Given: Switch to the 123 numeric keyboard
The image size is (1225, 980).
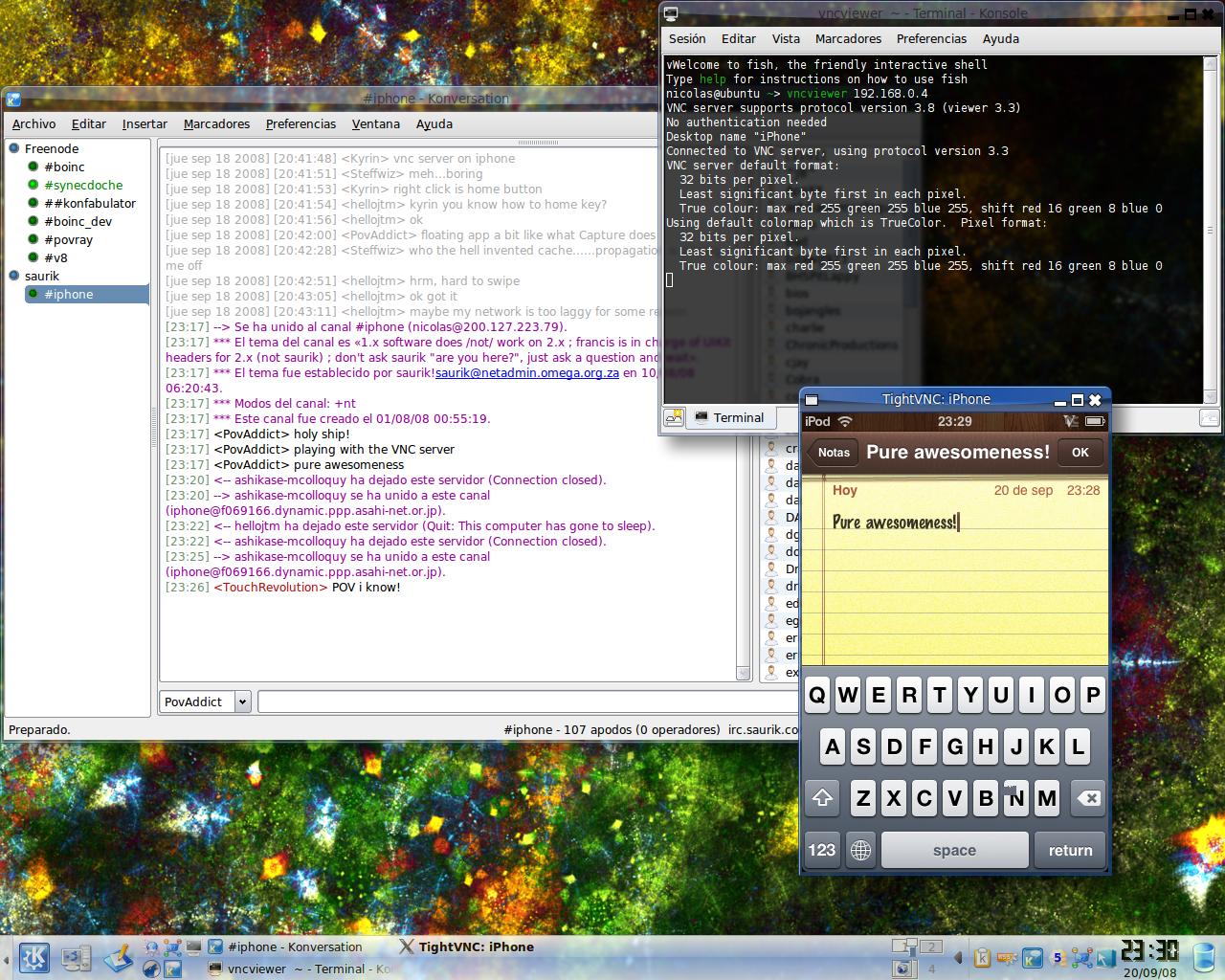Looking at the screenshot, I should click(821, 850).
